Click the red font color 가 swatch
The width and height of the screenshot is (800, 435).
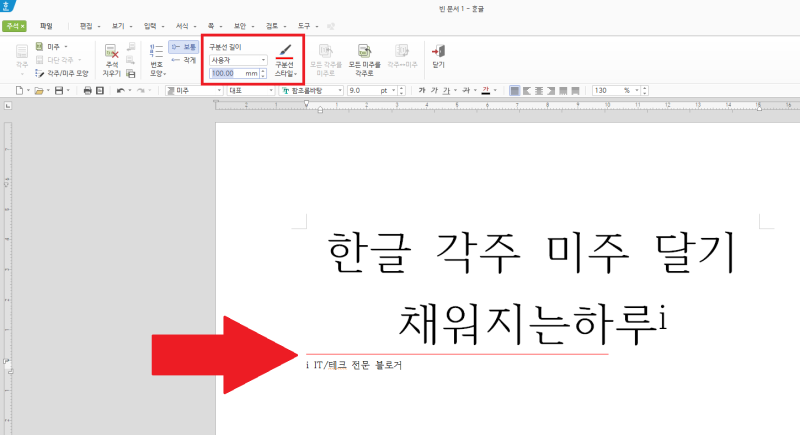coord(486,91)
